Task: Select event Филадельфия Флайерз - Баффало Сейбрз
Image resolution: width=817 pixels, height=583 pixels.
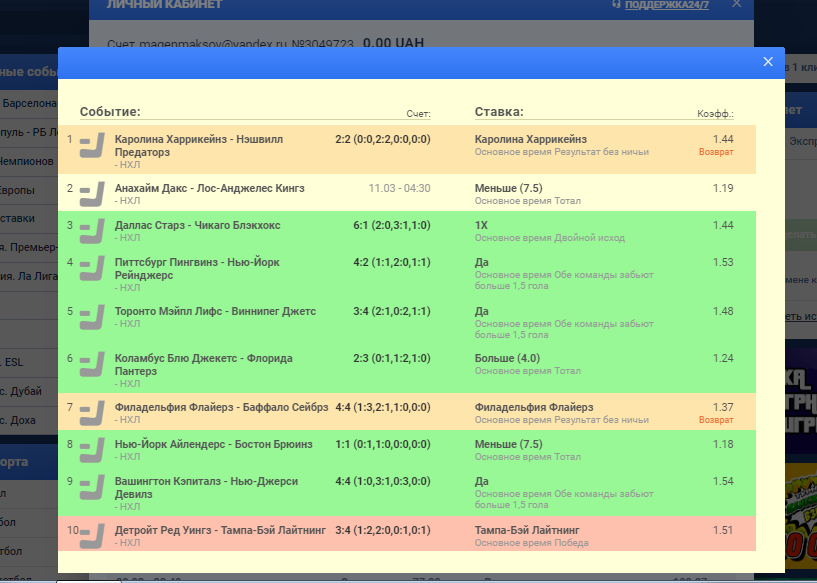Action: coord(221,407)
